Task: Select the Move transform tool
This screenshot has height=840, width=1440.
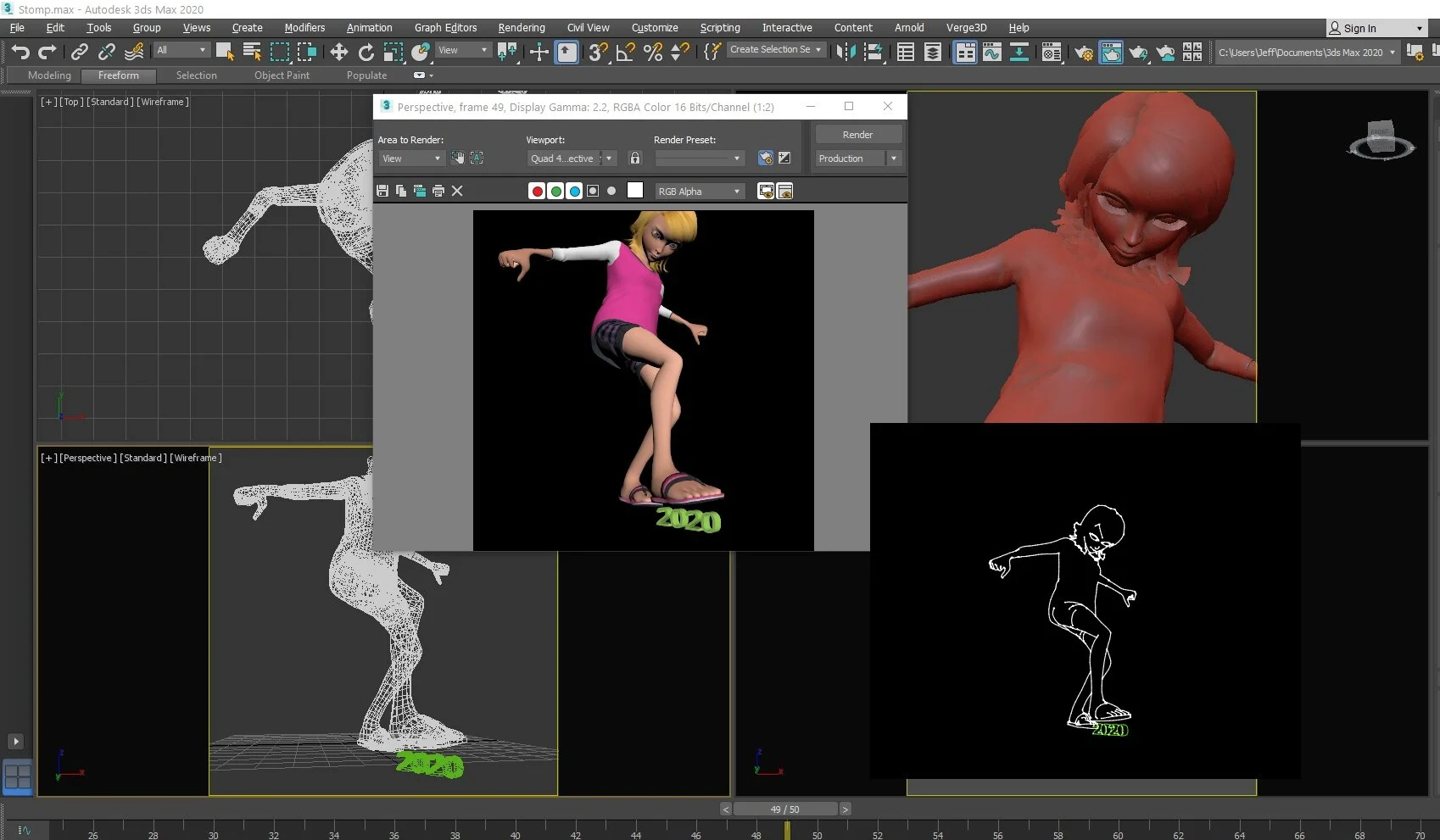Action: [339, 53]
